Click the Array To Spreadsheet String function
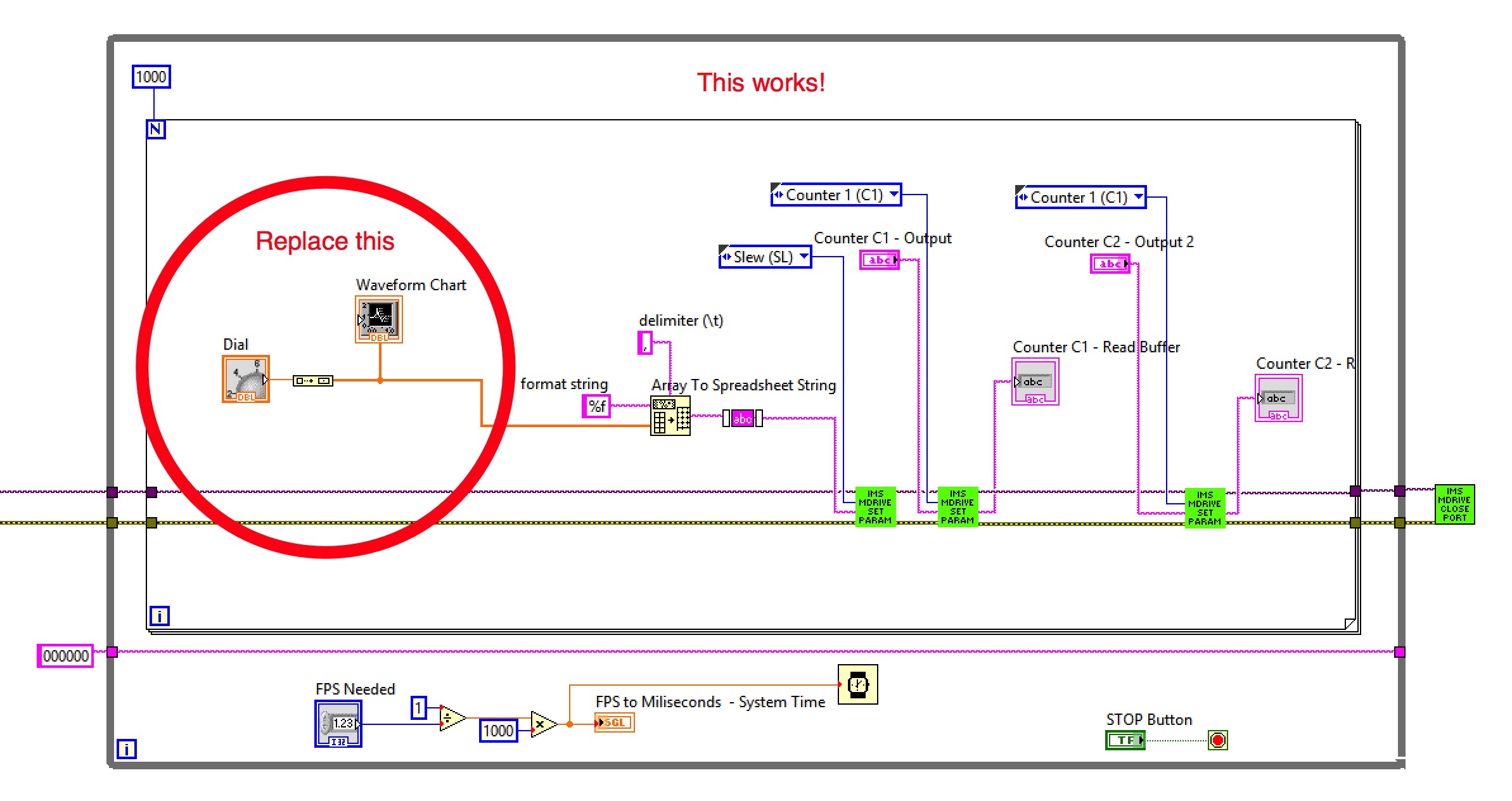 670,416
